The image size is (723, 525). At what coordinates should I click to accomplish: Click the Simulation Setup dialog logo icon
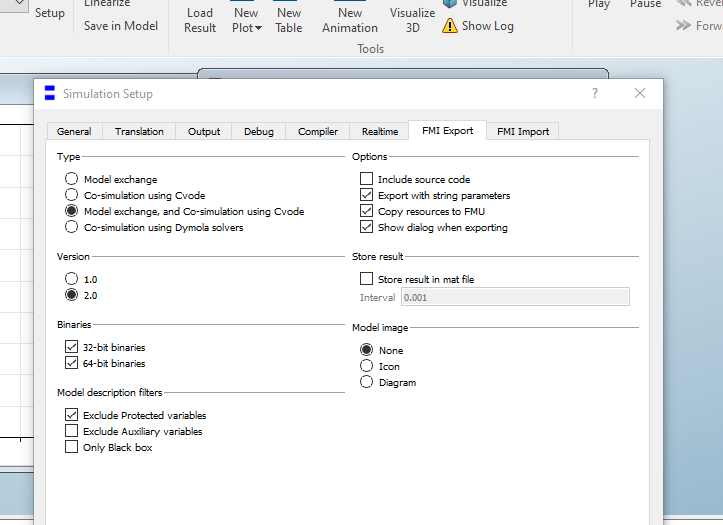coord(50,93)
